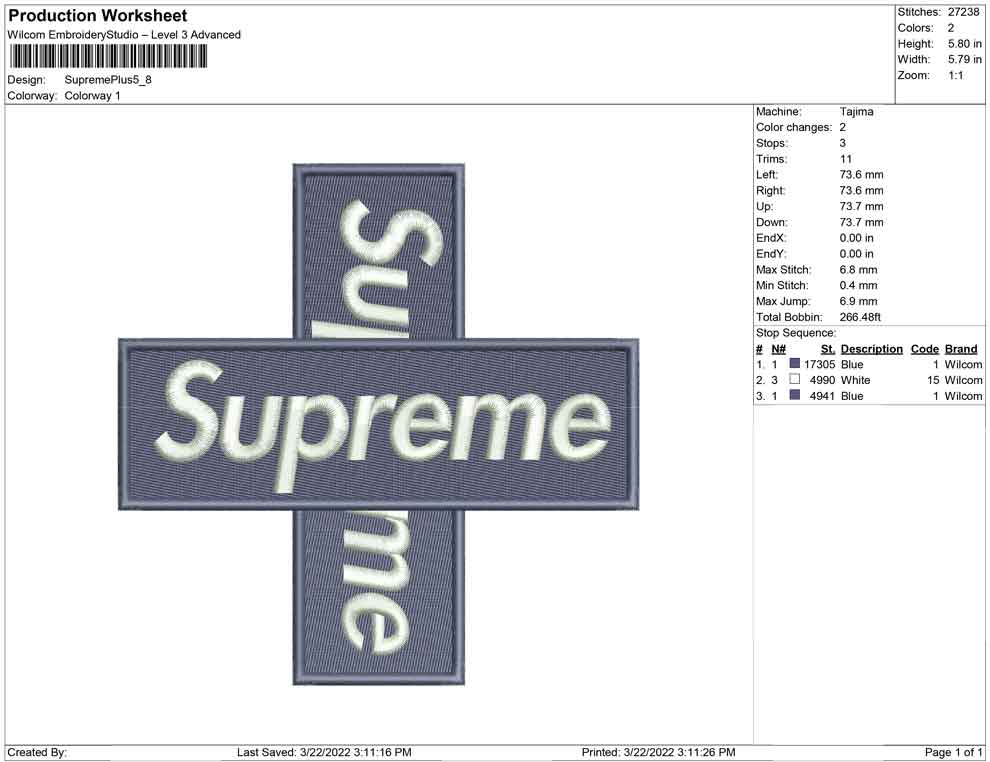990x762 pixels.
Task: Click the Created By footer label
Action: pyautogui.click(x=37, y=752)
